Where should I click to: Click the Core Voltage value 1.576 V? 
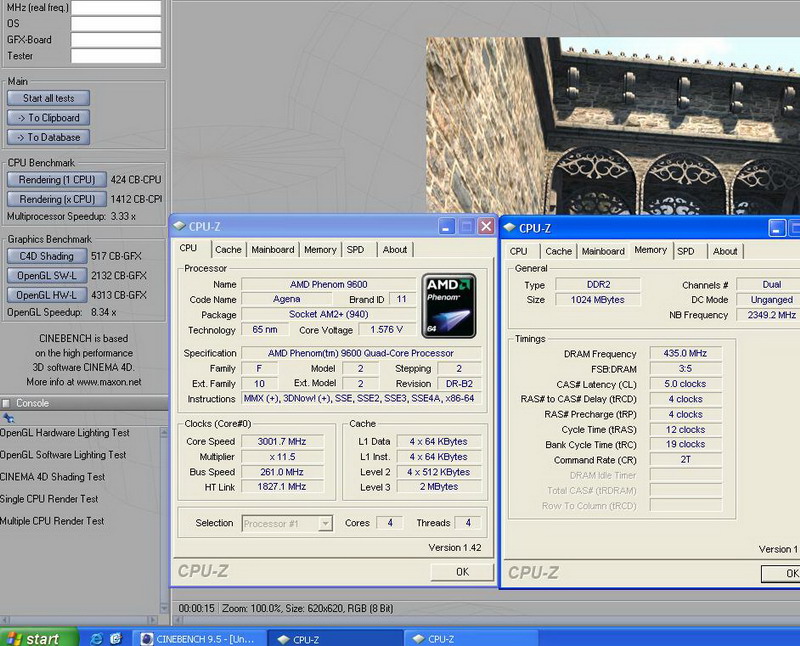click(x=387, y=330)
